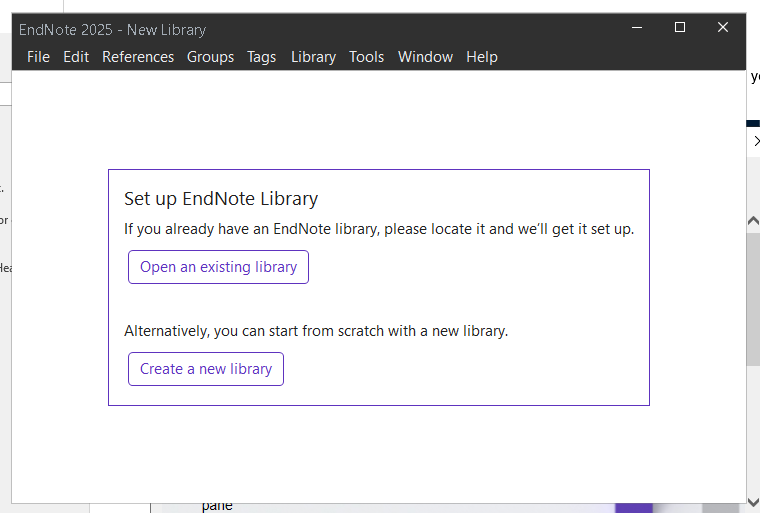Click the Set up EndNote Library heading

coord(221,198)
